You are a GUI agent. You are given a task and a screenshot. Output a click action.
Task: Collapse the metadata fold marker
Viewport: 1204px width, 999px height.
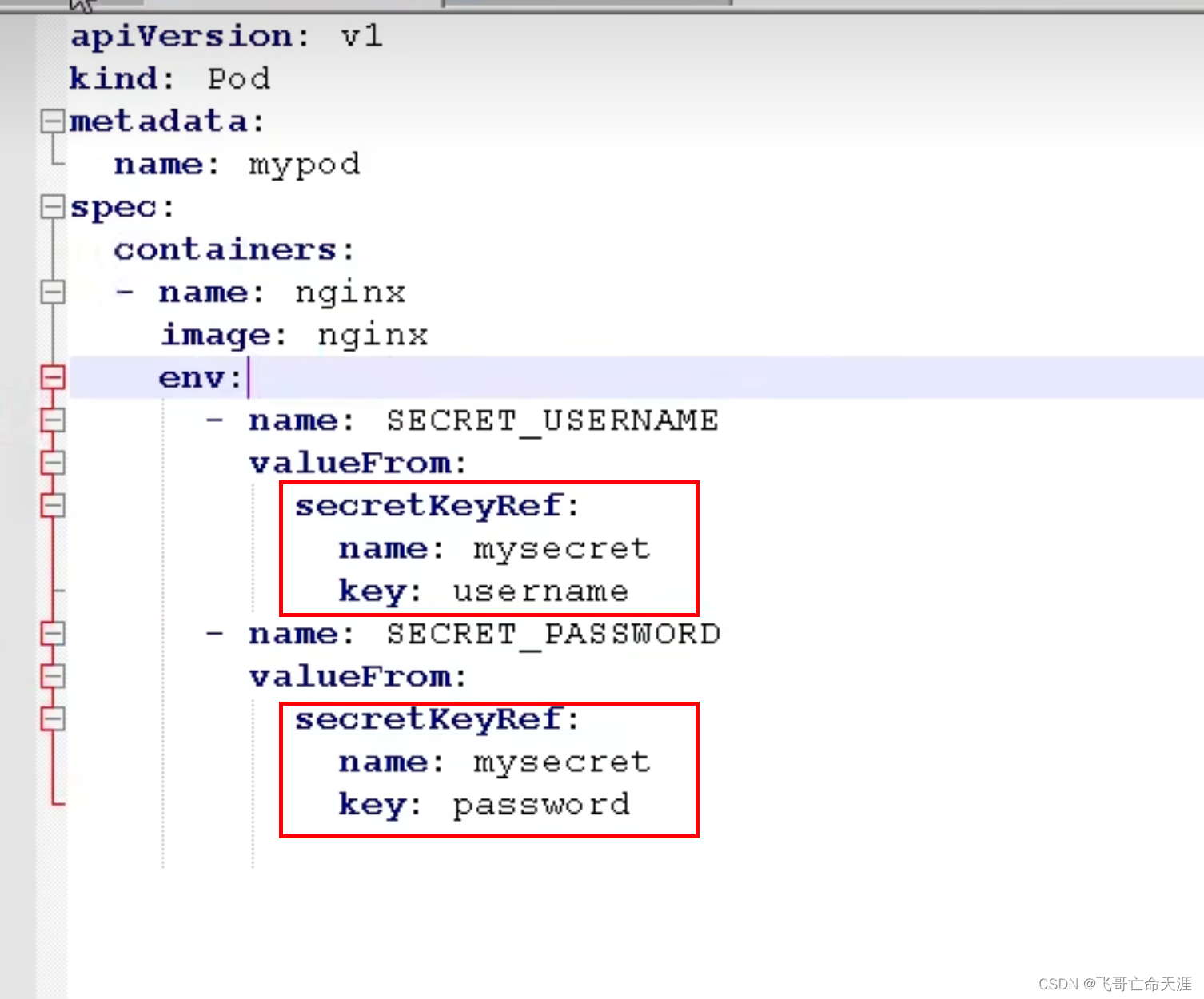click(53, 121)
